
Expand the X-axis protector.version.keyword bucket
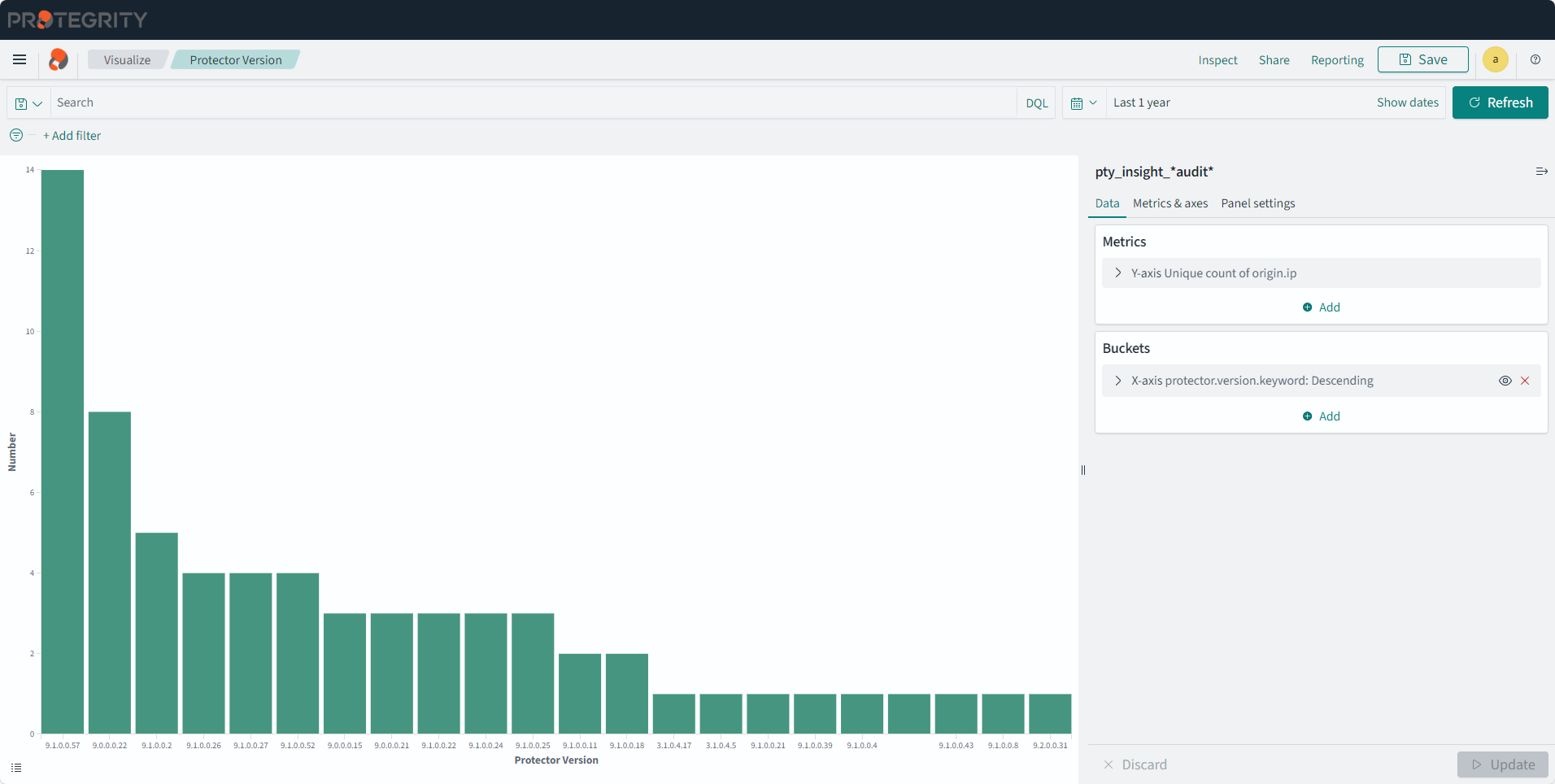pyautogui.click(x=1118, y=381)
